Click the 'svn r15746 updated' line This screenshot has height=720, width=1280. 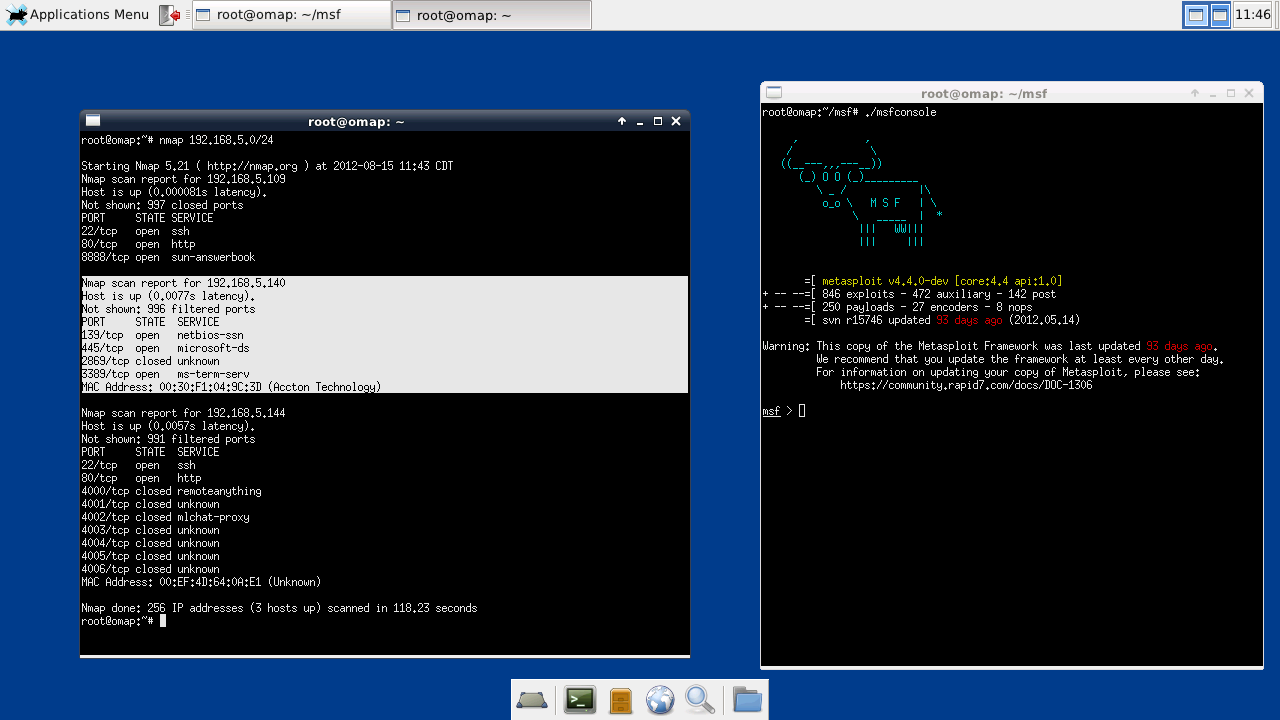tap(942, 320)
